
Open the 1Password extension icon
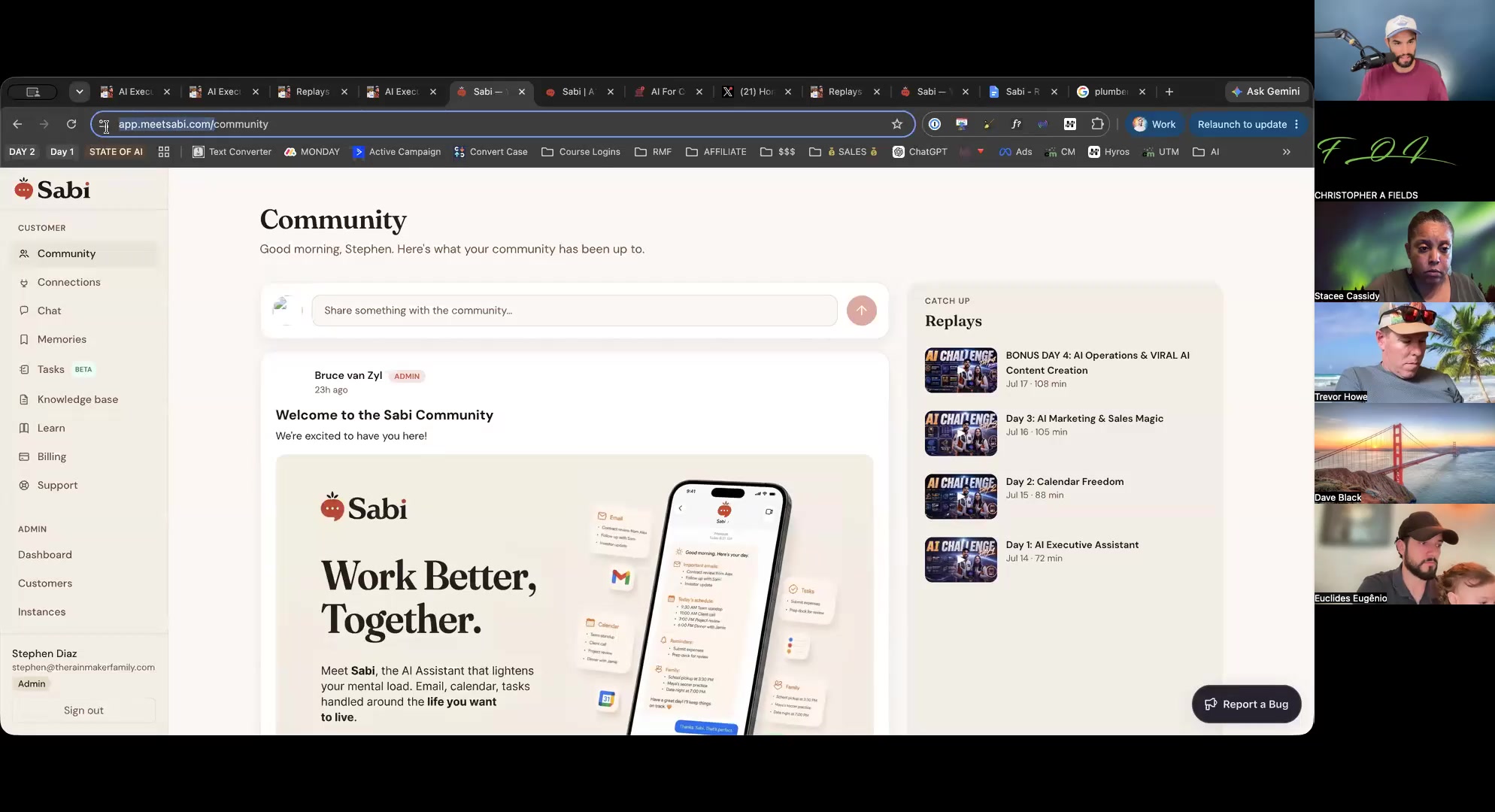point(935,124)
